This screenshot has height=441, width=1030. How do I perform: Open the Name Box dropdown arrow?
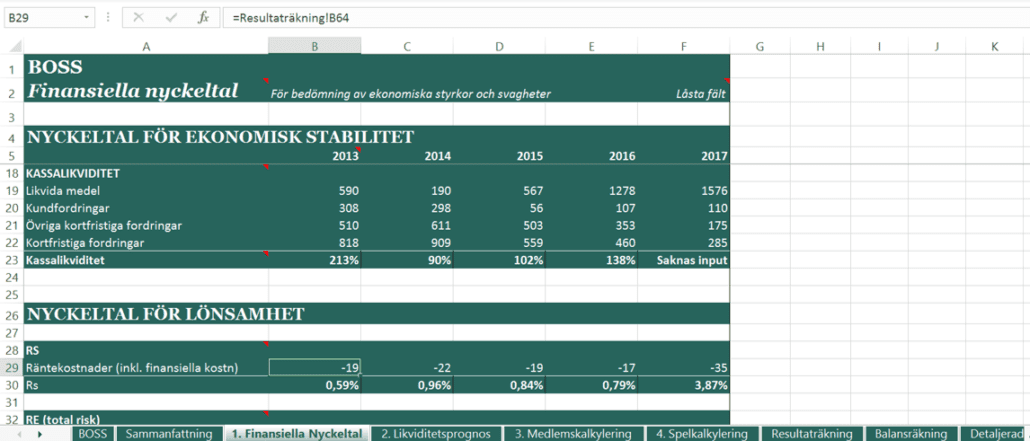click(x=86, y=18)
